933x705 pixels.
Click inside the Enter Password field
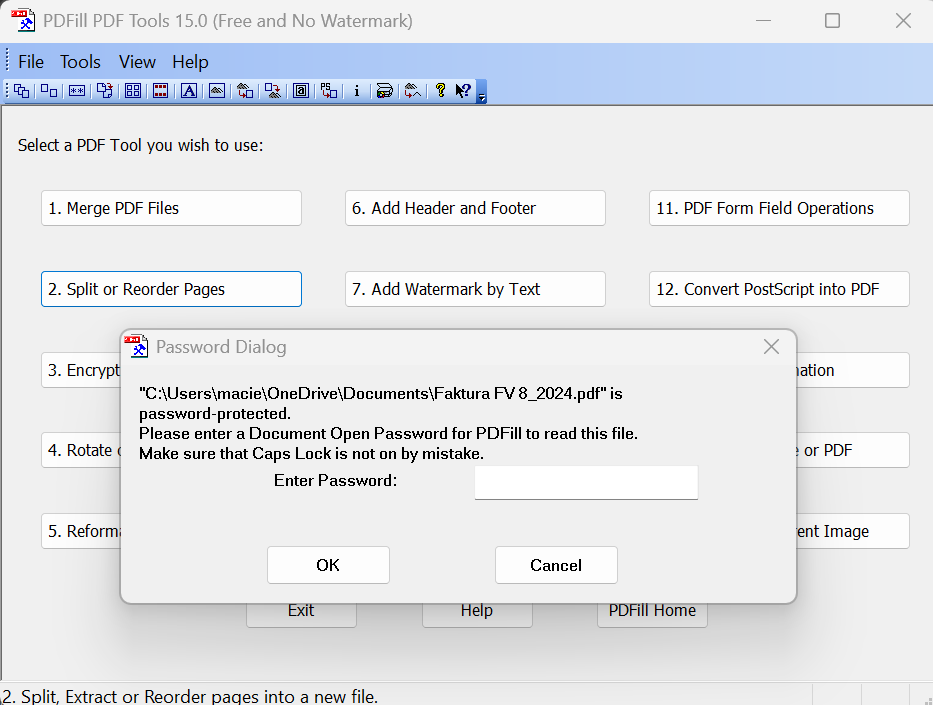[586, 482]
